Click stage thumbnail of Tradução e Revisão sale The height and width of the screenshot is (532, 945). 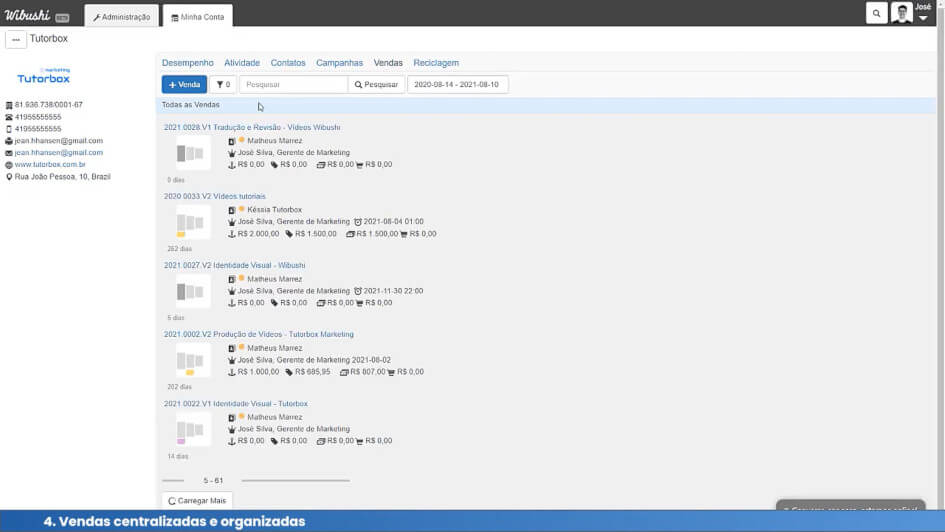(193, 152)
